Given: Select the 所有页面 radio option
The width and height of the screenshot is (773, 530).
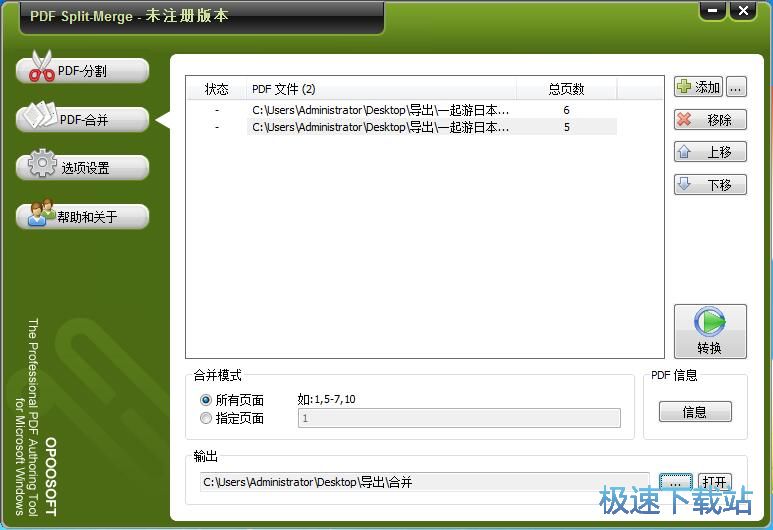Looking at the screenshot, I should 232,400.
